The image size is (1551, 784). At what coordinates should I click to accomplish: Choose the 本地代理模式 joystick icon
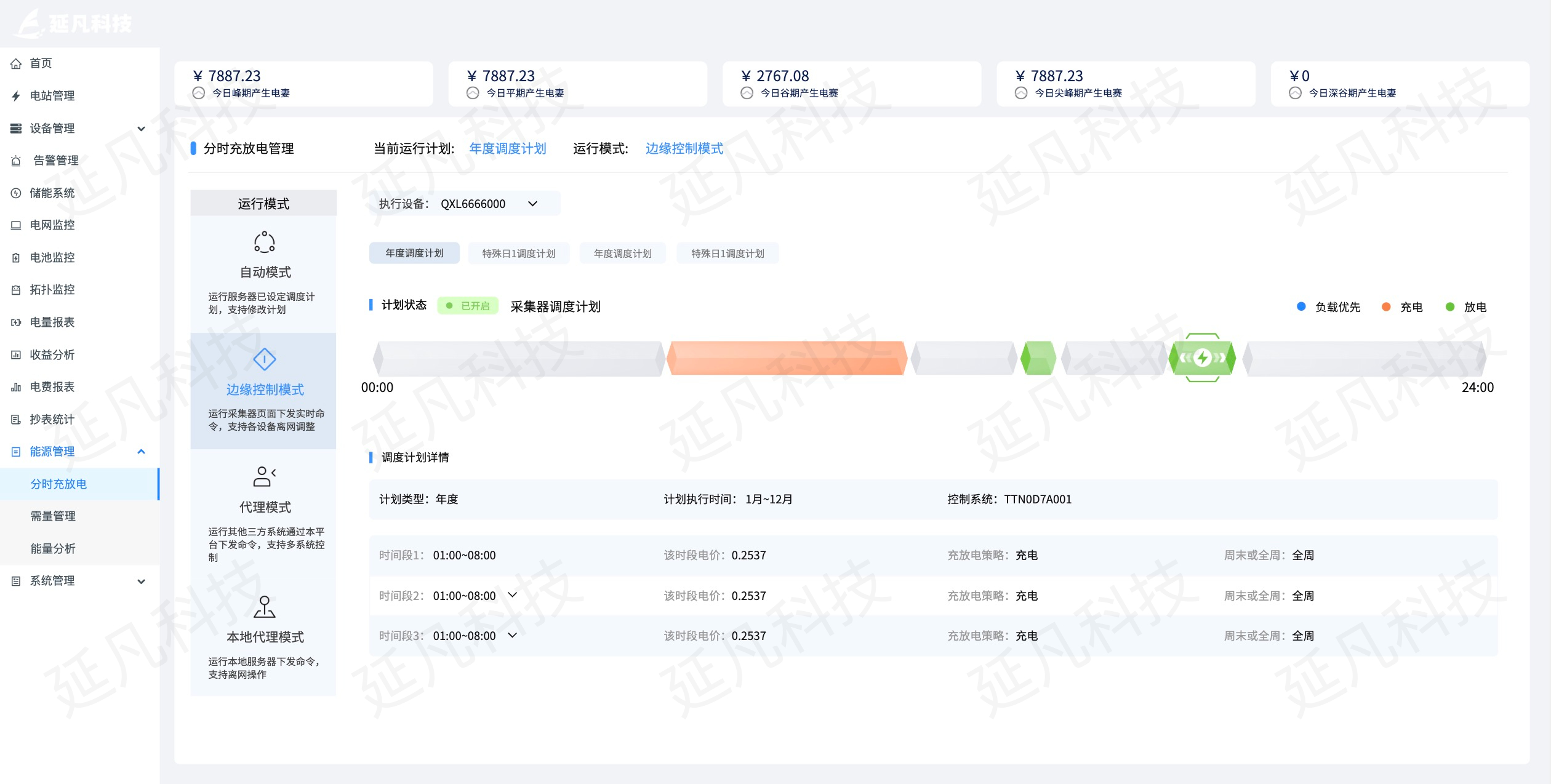[x=264, y=606]
